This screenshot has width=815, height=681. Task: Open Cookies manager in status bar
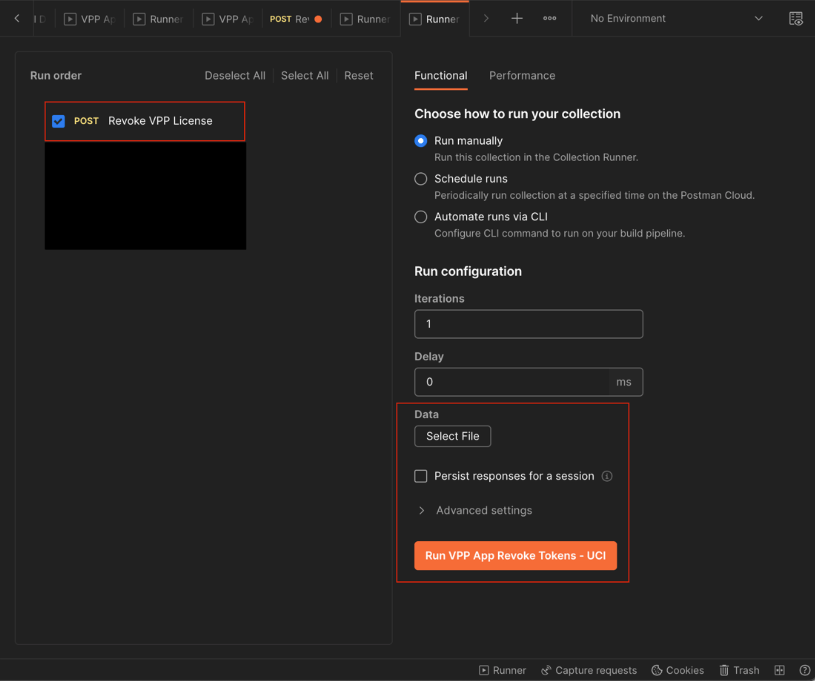[x=677, y=670]
